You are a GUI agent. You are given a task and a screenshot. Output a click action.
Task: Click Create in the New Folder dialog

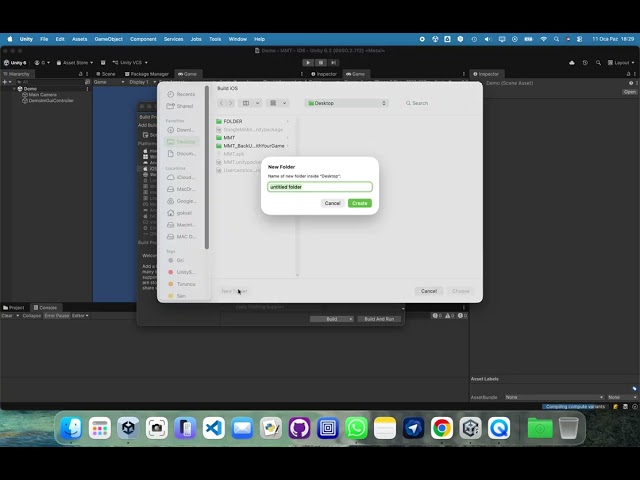(360, 203)
